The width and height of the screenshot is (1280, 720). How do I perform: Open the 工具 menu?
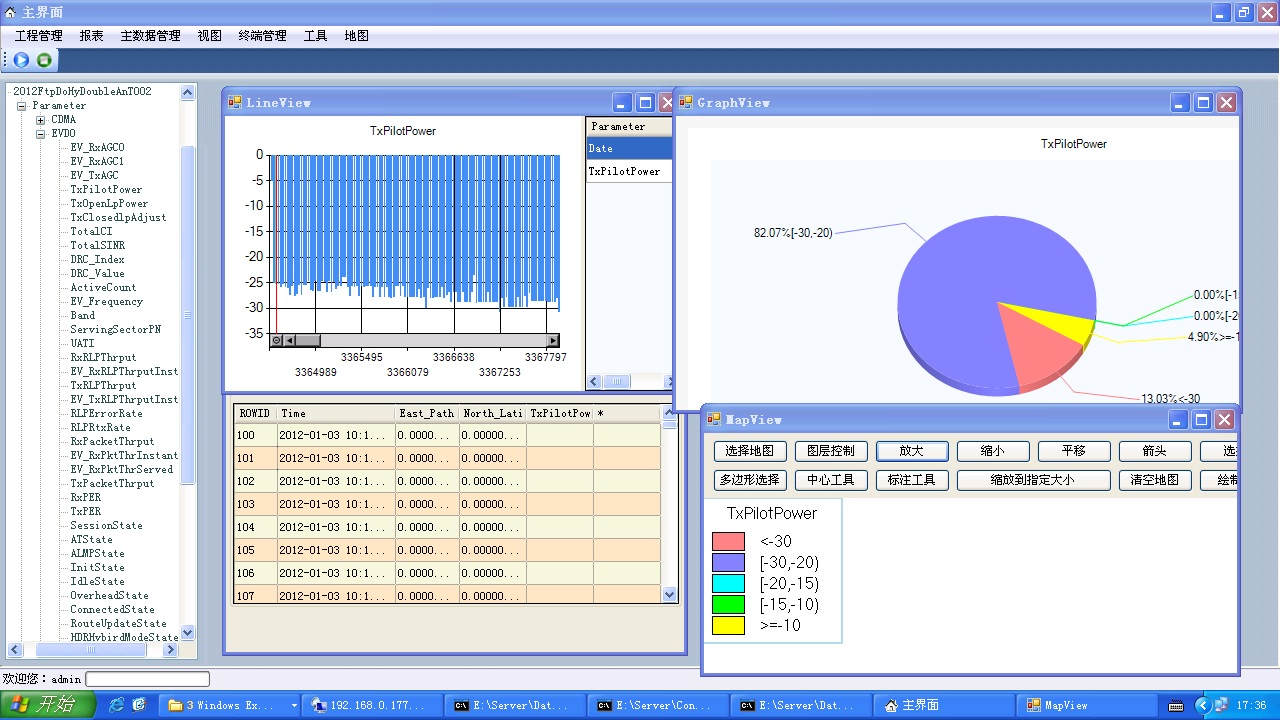(316, 35)
